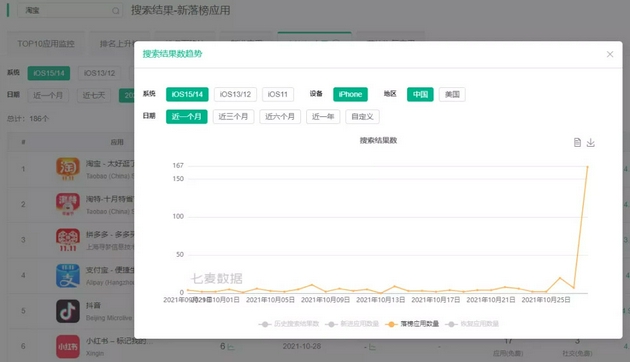630x362 pixels.
Task: Click the data view document icon
Action: click(x=577, y=143)
